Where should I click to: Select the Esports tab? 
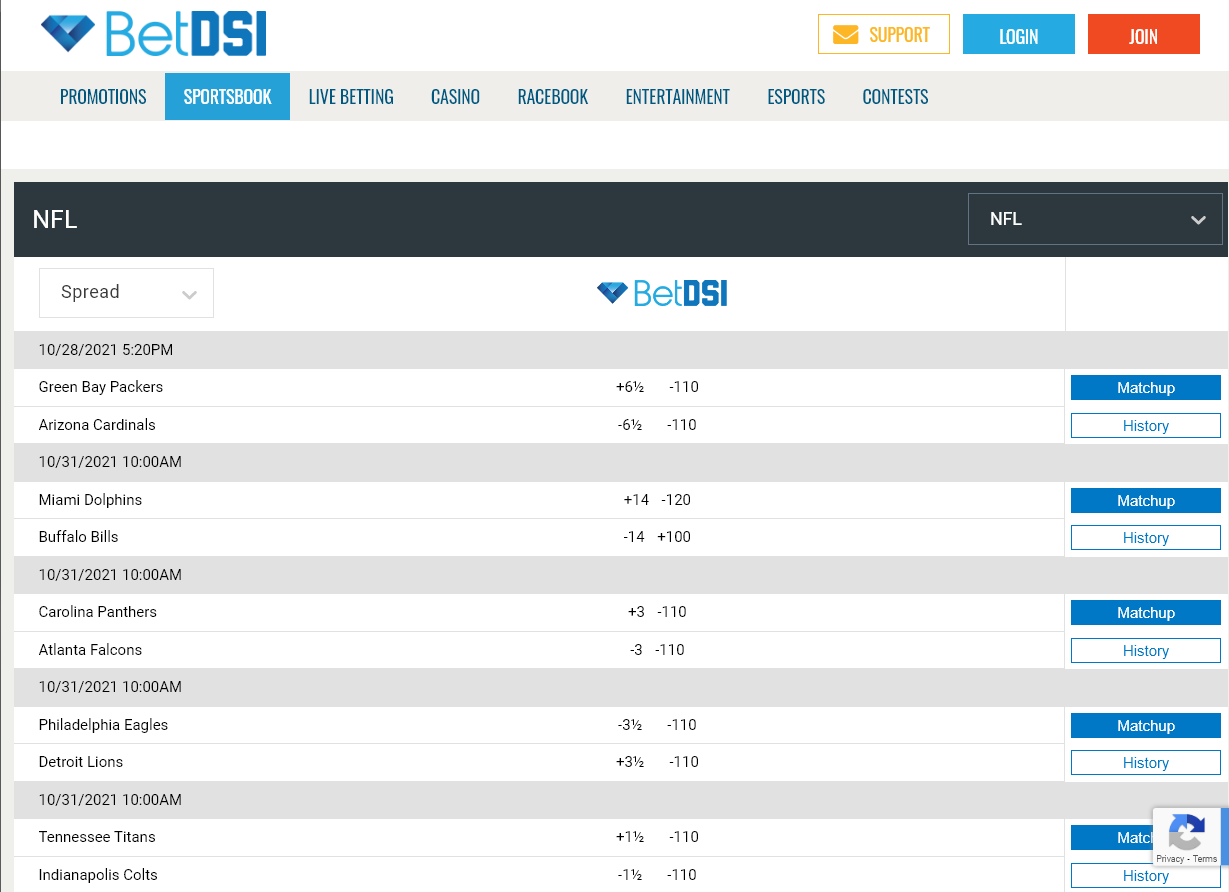point(796,97)
